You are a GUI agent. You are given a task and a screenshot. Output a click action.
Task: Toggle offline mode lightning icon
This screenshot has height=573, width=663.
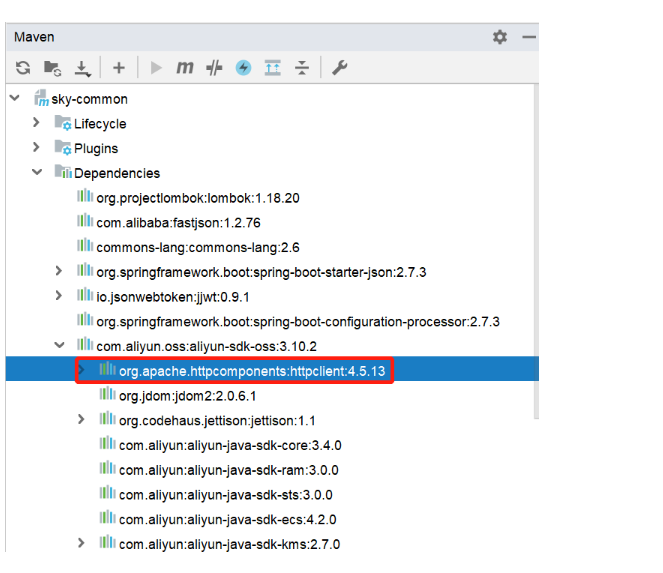[x=243, y=68]
